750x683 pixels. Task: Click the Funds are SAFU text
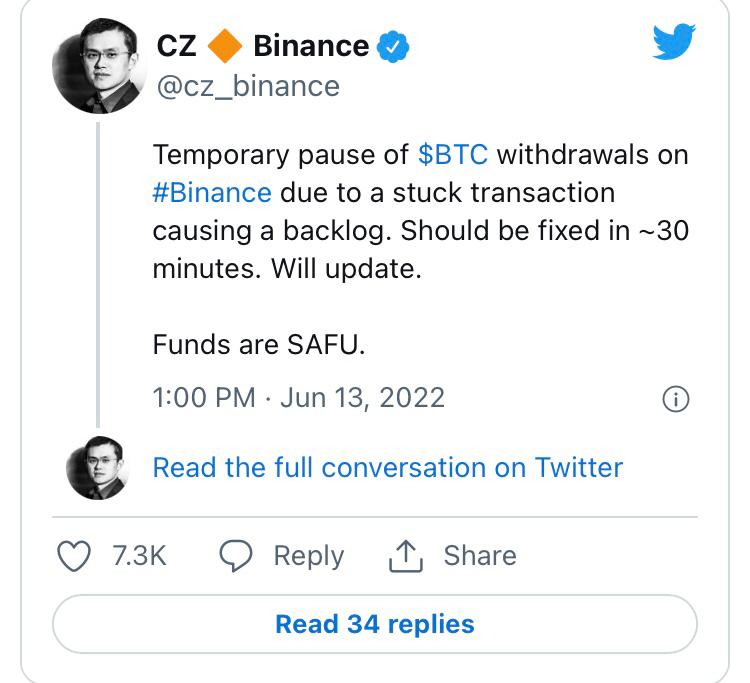coord(259,345)
